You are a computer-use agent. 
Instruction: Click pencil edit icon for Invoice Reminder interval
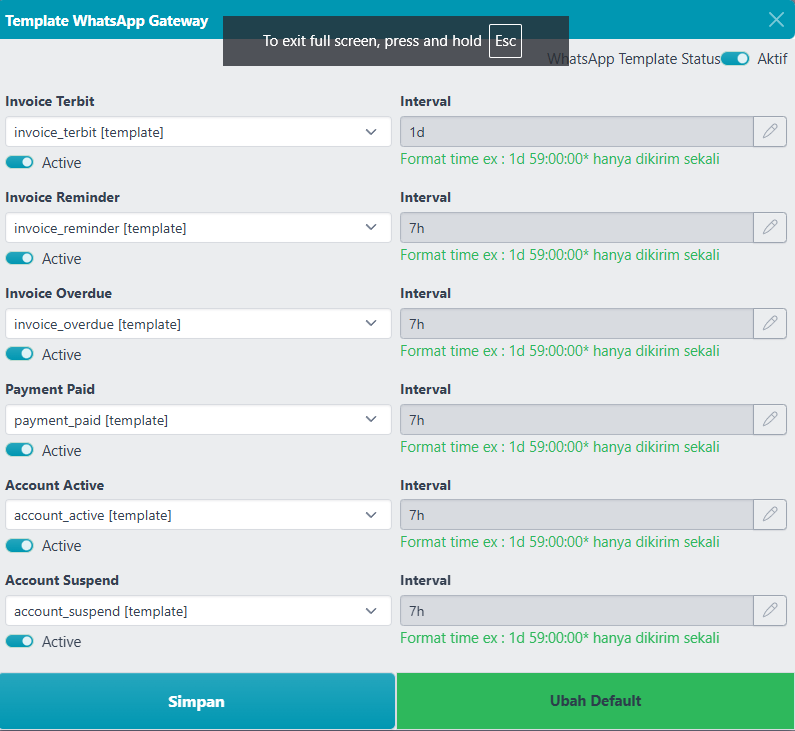pyautogui.click(x=770, y=228)
